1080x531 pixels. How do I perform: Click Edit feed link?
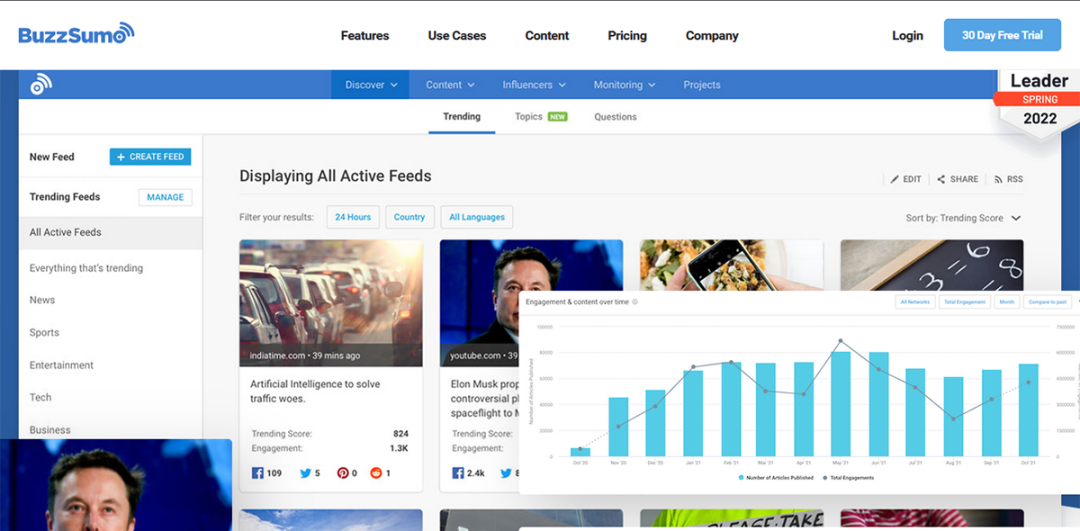click(905, 179)
